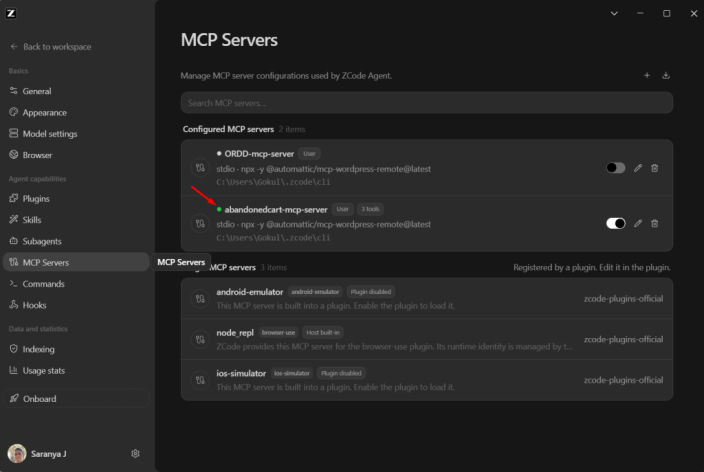Enable the ORDD-mcp-server toggle
This screenshot has height=472, width=704.
[616, 168]
